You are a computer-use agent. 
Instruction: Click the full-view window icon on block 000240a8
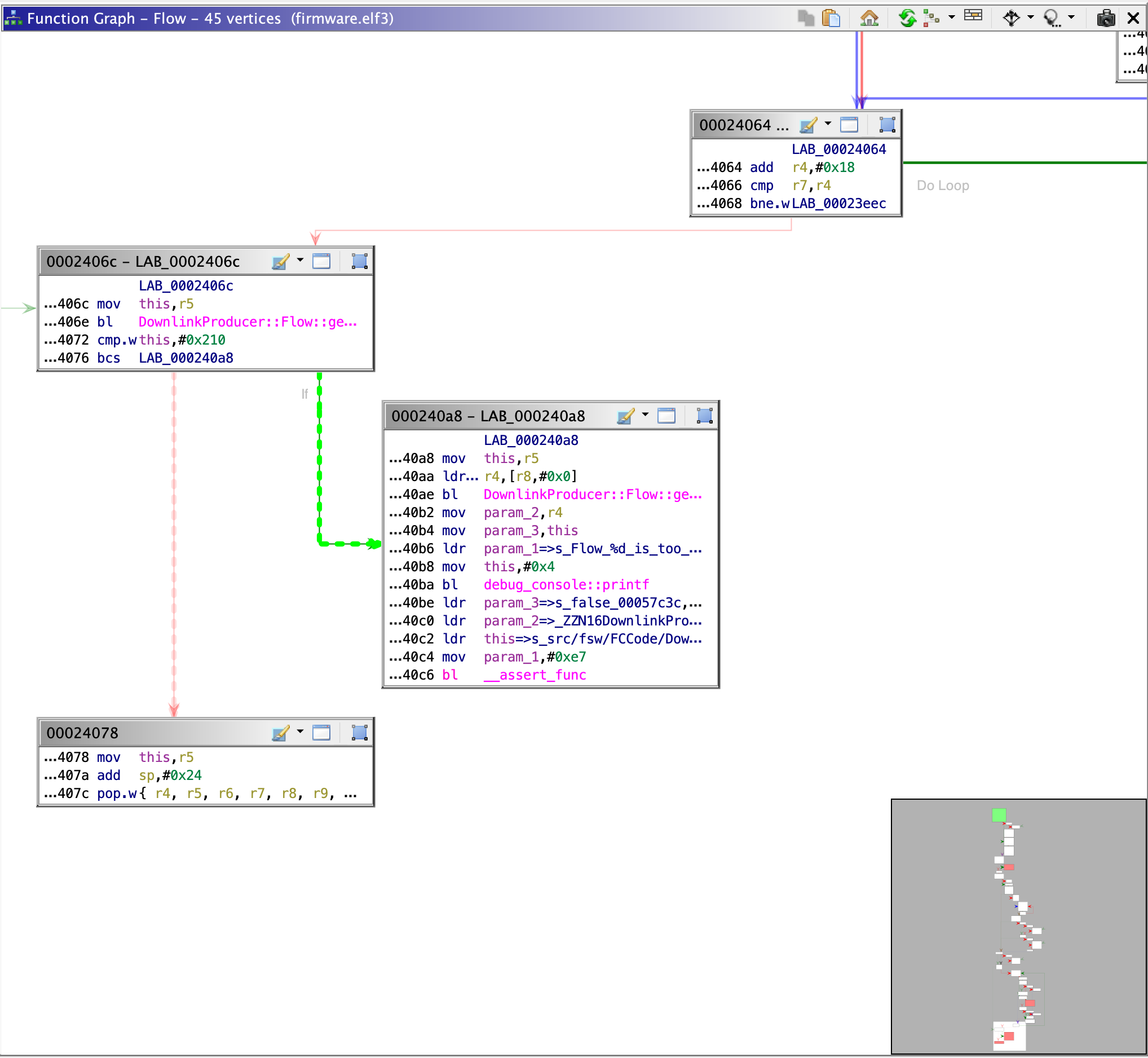coord(666,416)
